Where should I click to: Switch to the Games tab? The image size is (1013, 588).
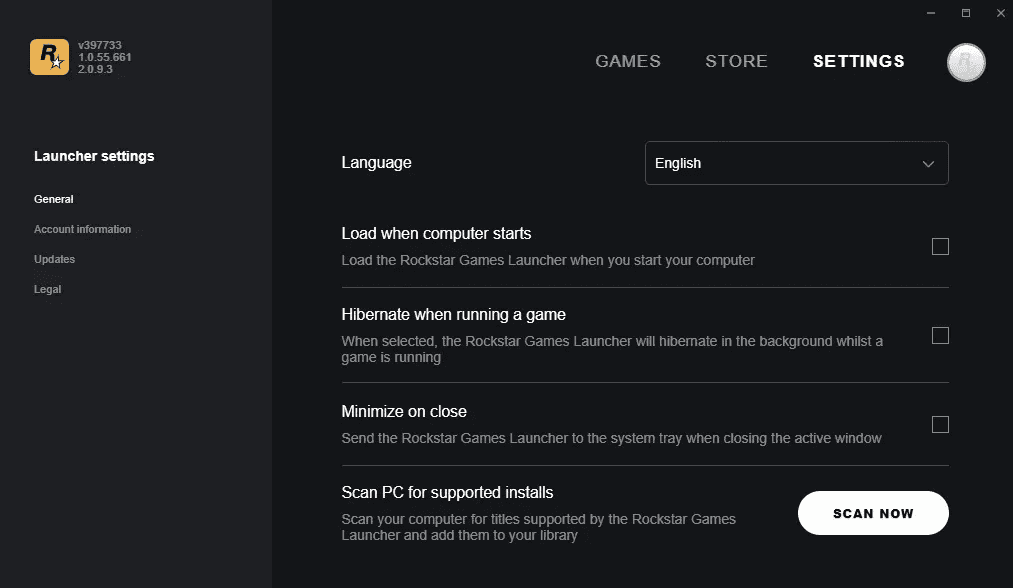[628, 61]
